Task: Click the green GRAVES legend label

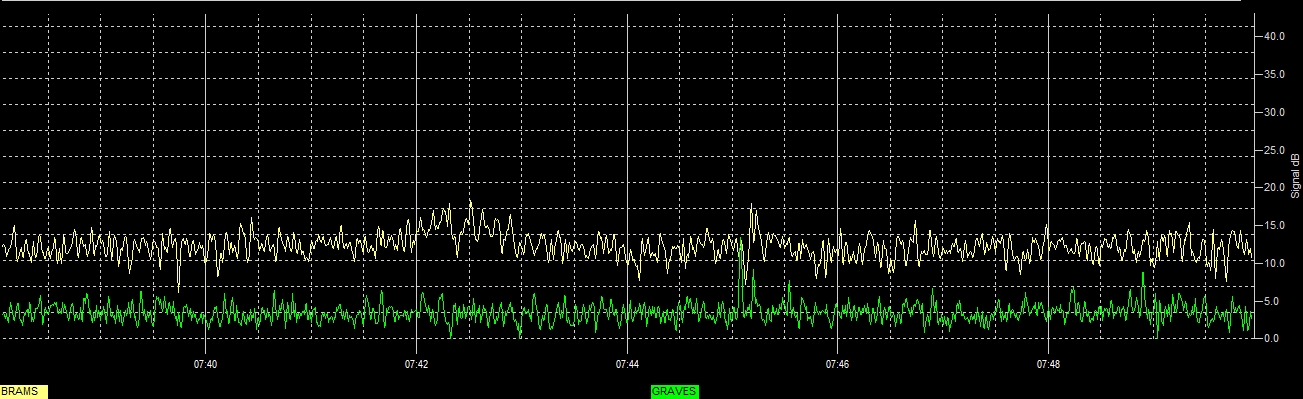Action: pos(675,392)
